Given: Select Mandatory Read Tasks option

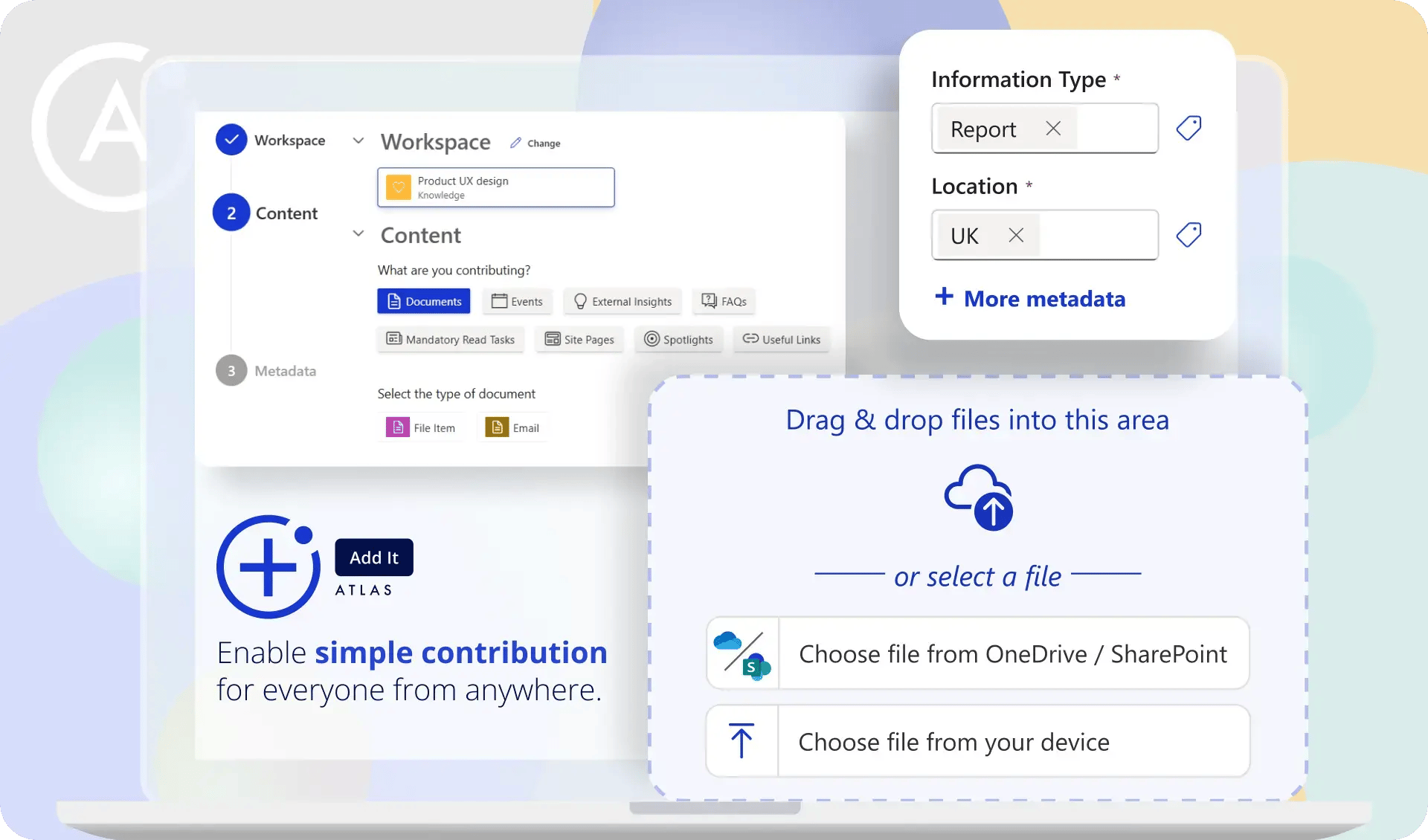Looking at the screenshot, I should click(451, 340).
